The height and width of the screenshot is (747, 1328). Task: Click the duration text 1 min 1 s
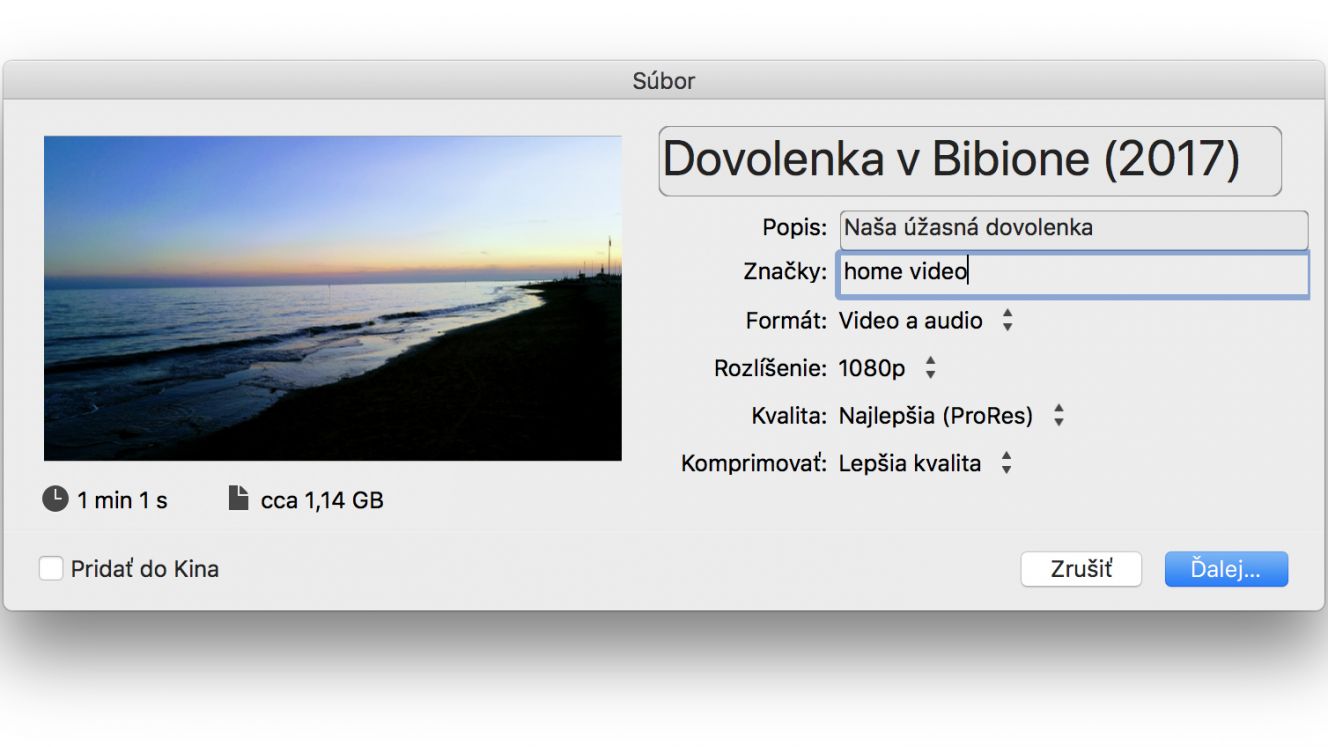pos(122,500)
